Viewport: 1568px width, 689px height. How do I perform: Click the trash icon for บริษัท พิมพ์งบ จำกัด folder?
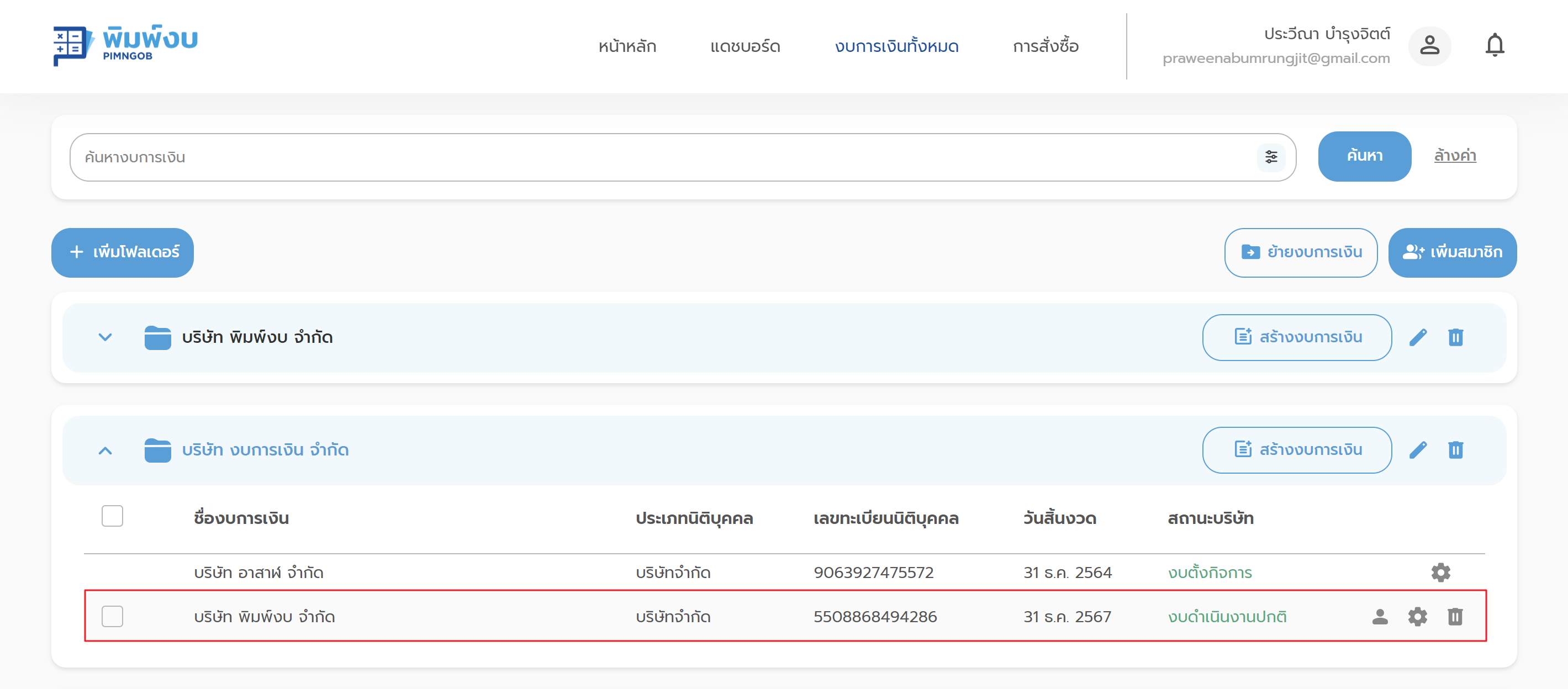click(1455, 337)
